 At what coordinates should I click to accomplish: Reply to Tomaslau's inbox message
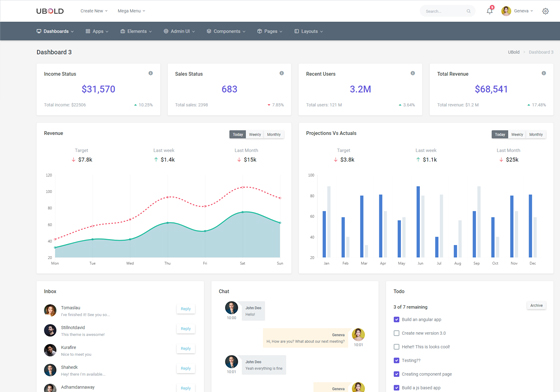(x=186, y=309)
